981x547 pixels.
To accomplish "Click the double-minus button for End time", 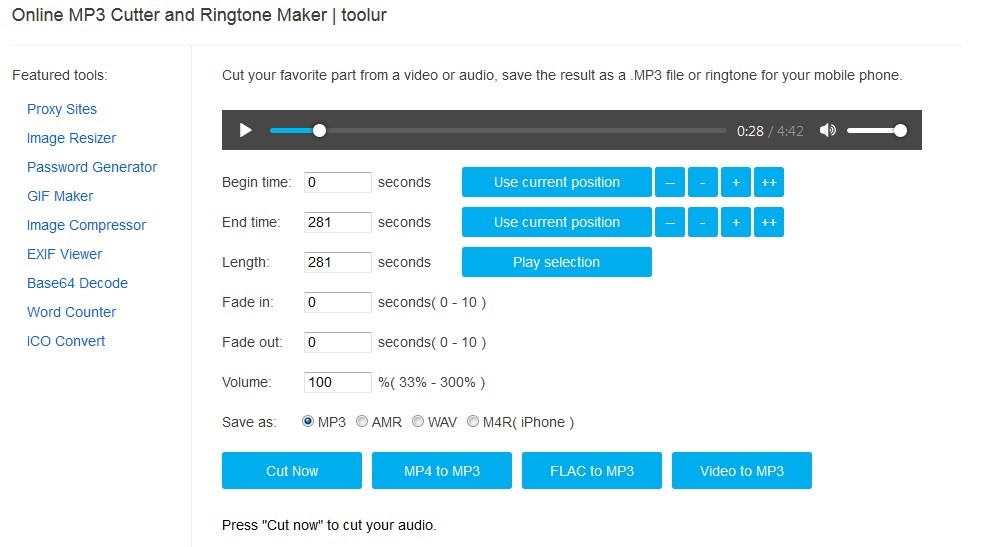I will [670, 222].
